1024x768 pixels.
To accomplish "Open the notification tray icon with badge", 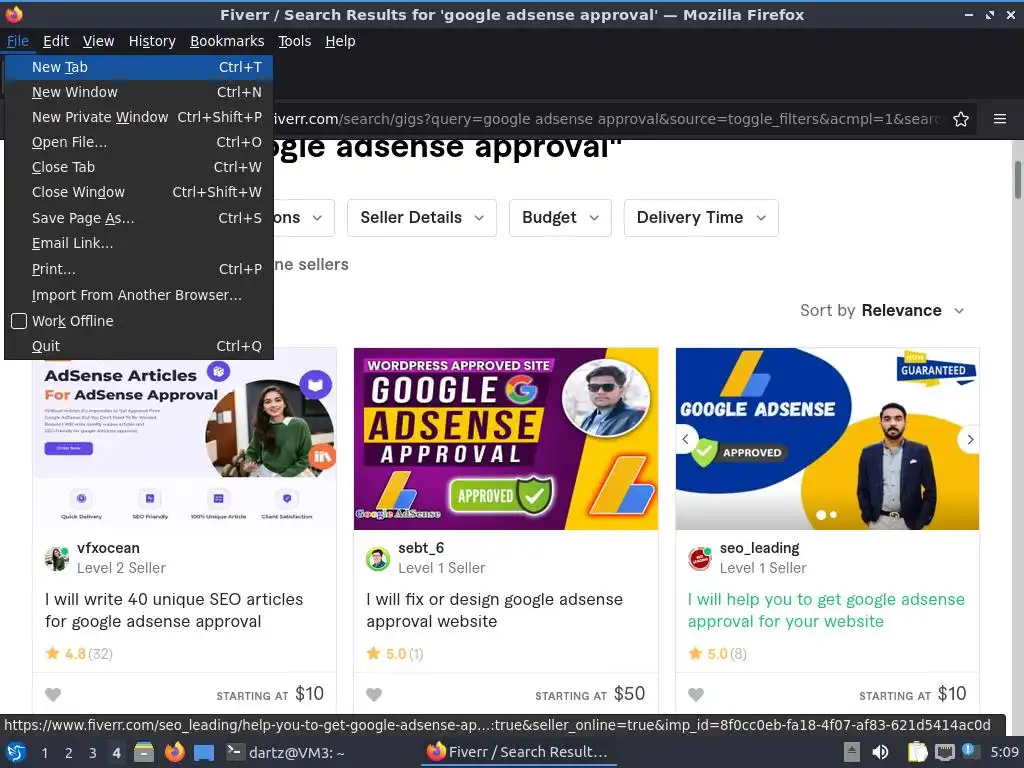I will click(968, 751).
